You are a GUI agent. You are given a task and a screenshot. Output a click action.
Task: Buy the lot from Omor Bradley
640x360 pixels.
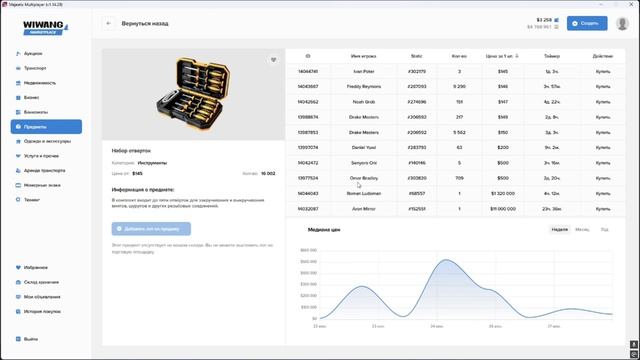(x=602, y=178)
